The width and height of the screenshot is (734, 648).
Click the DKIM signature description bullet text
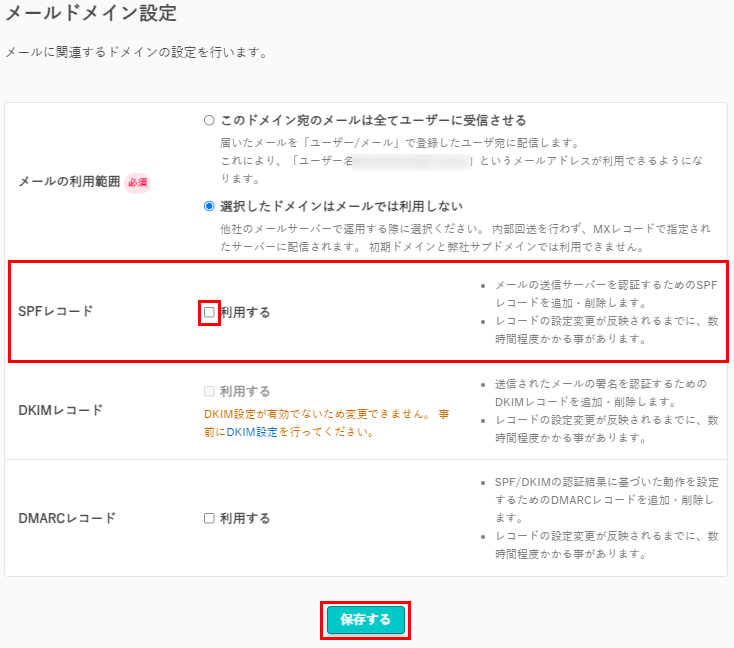point(600,393)
